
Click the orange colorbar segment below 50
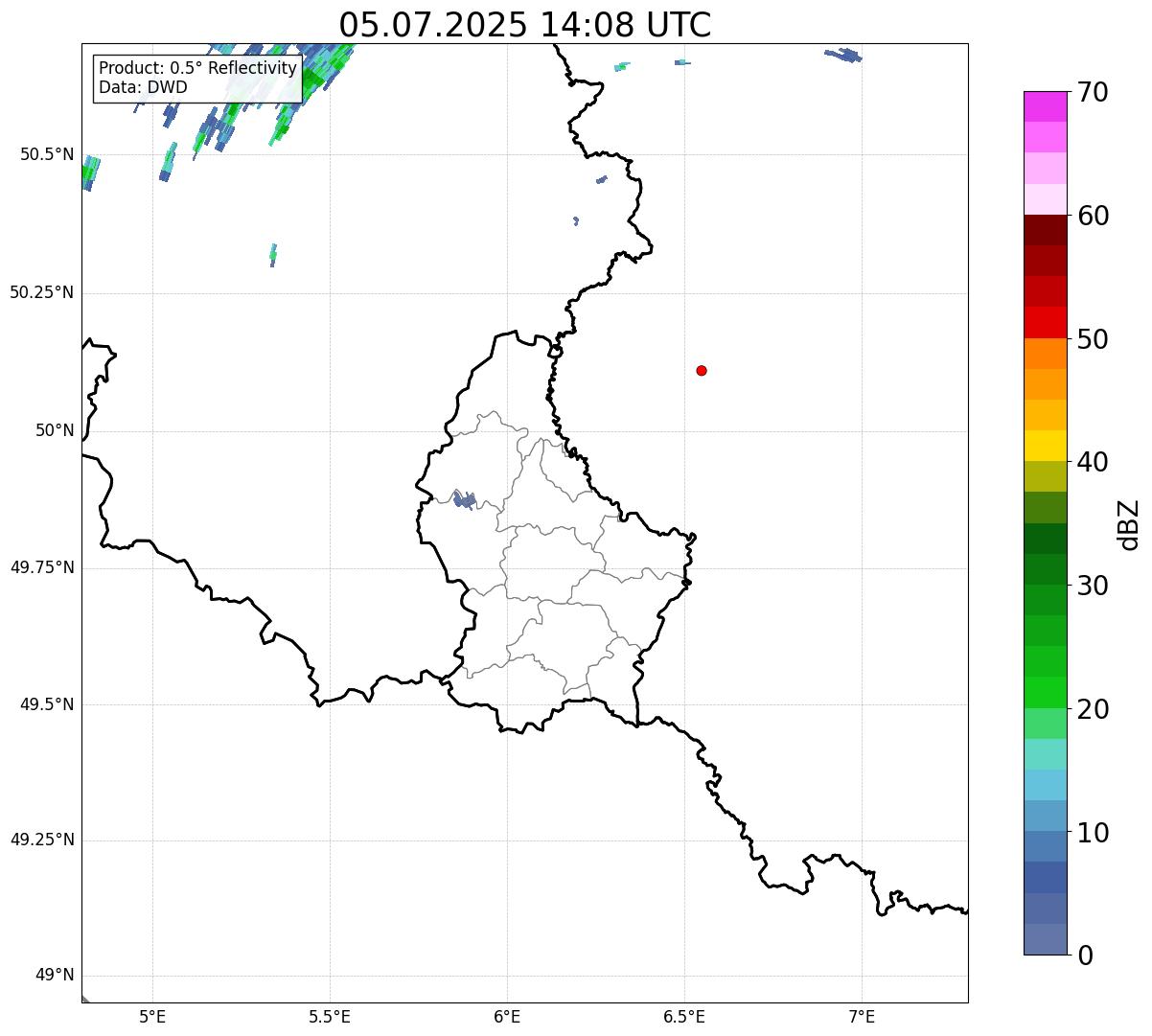click(x=1046, y=354)
